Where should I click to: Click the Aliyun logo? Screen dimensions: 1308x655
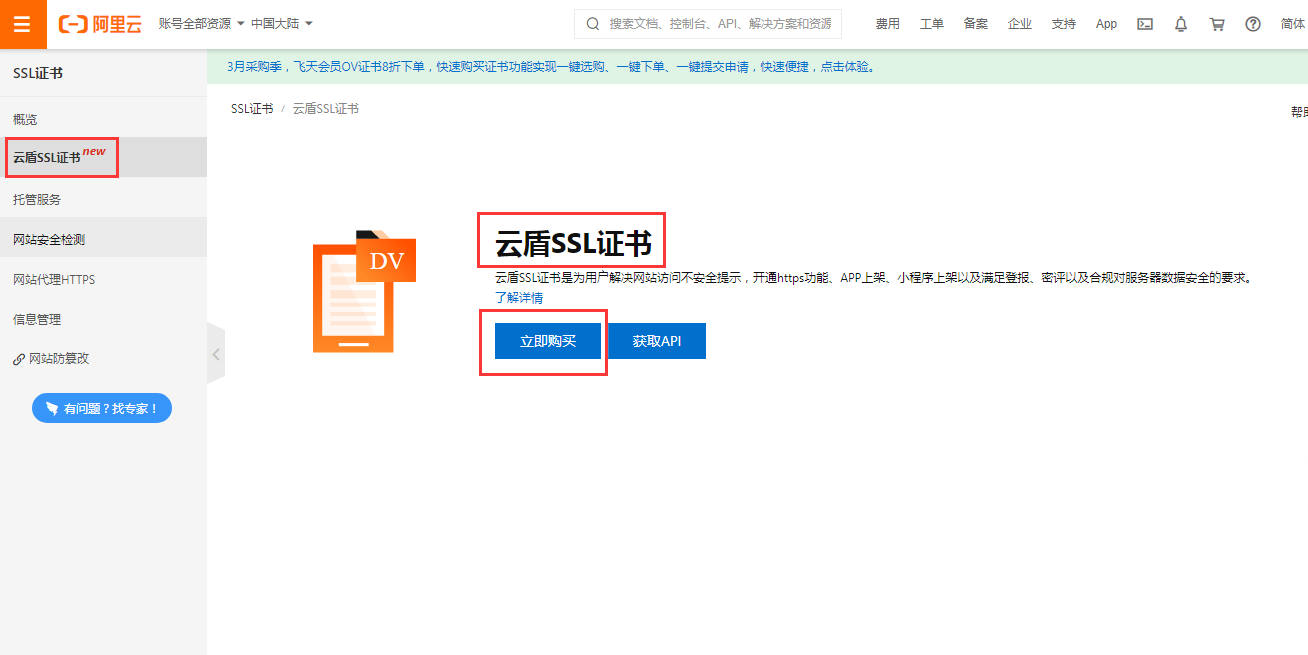tap(100, 24)
